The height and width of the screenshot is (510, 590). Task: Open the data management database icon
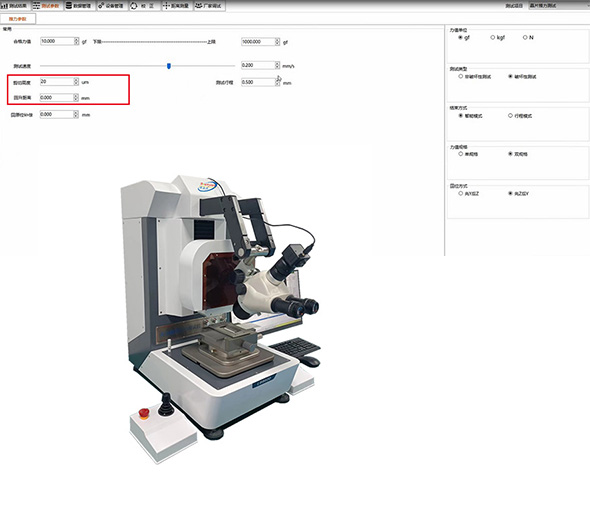pos(69,6)
